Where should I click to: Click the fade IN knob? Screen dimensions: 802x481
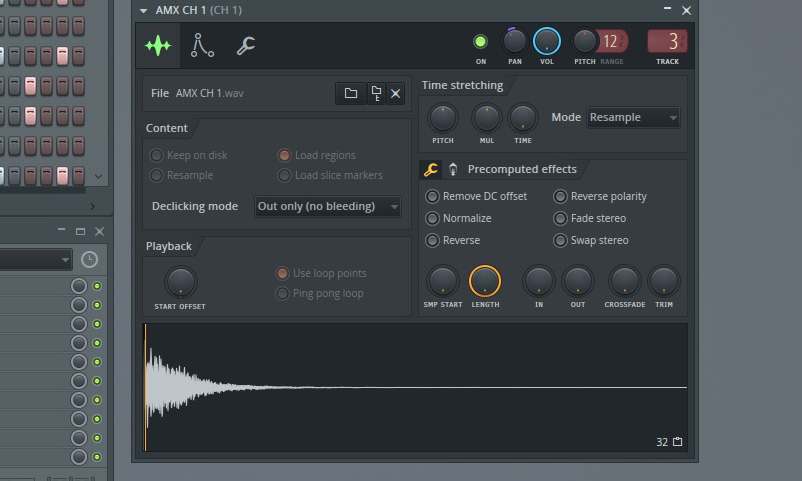click(x=539, y=281)
